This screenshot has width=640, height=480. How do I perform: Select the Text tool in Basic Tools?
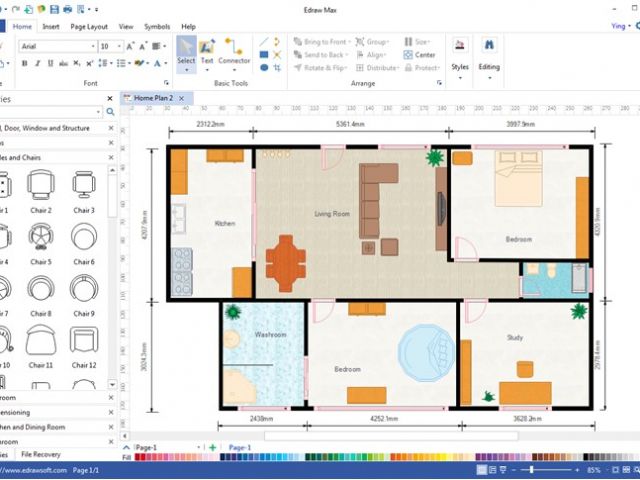coord(207,52)
